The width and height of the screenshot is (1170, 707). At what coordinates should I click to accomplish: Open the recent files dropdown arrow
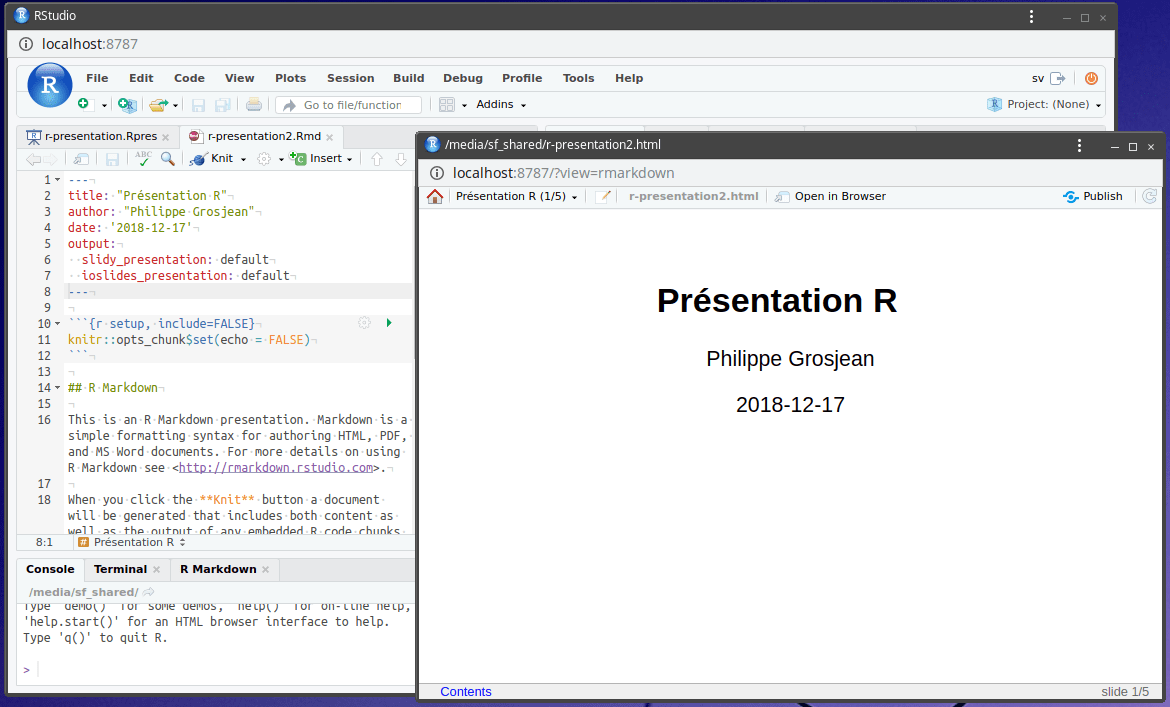(175, 106)
